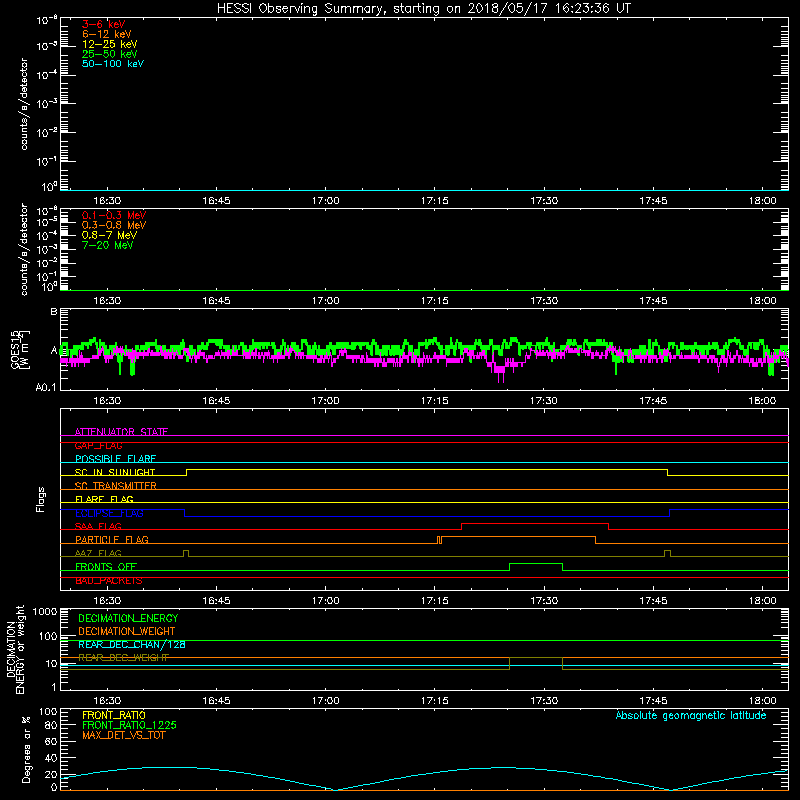Viewport: 800px width, 800px height.
Task: Click the POSSIBLE_FLARE flag label
Action: [115, 459]
